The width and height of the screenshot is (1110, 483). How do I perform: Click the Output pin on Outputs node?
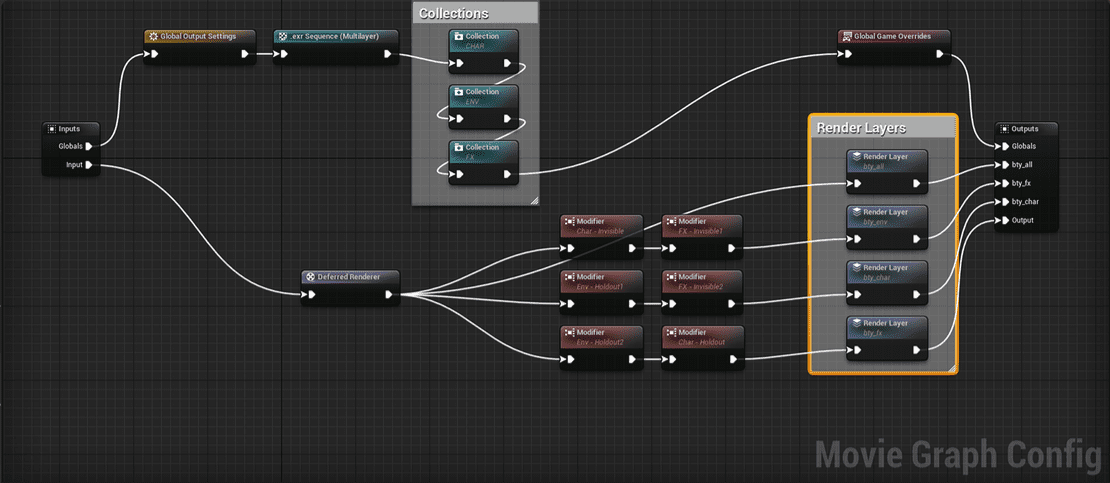point(1003,220)
